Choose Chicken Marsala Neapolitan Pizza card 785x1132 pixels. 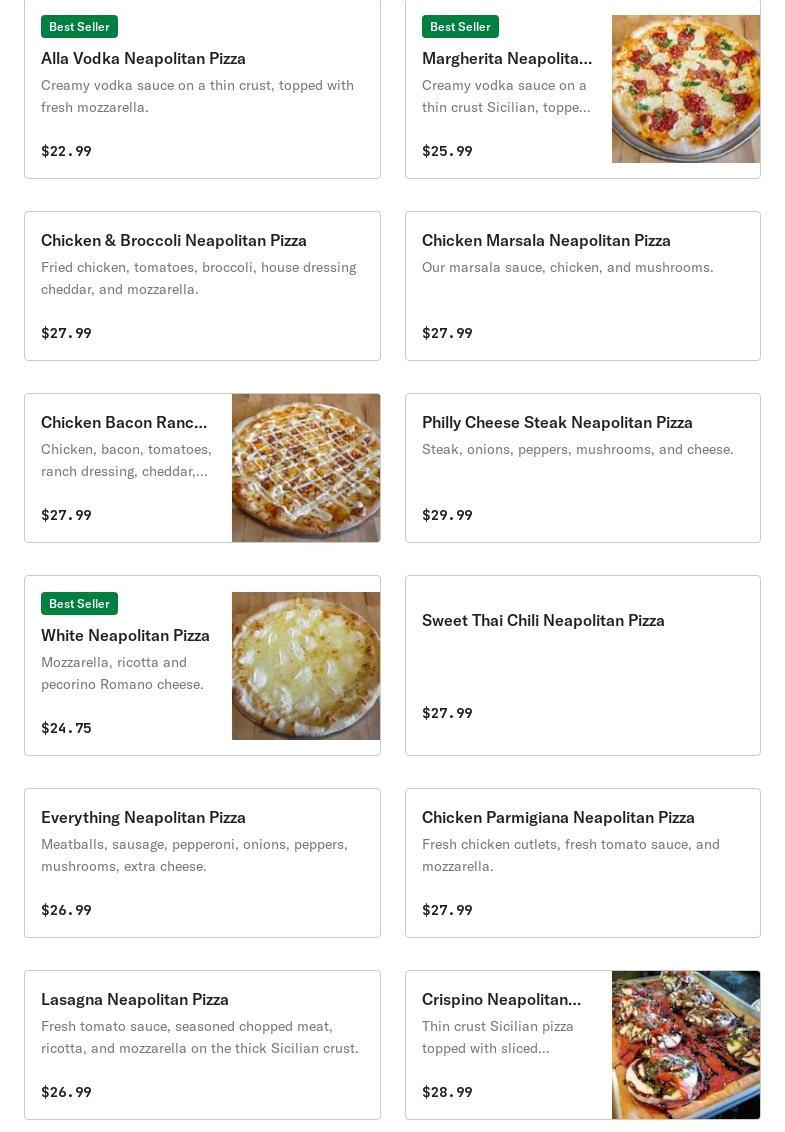[583, 286]
